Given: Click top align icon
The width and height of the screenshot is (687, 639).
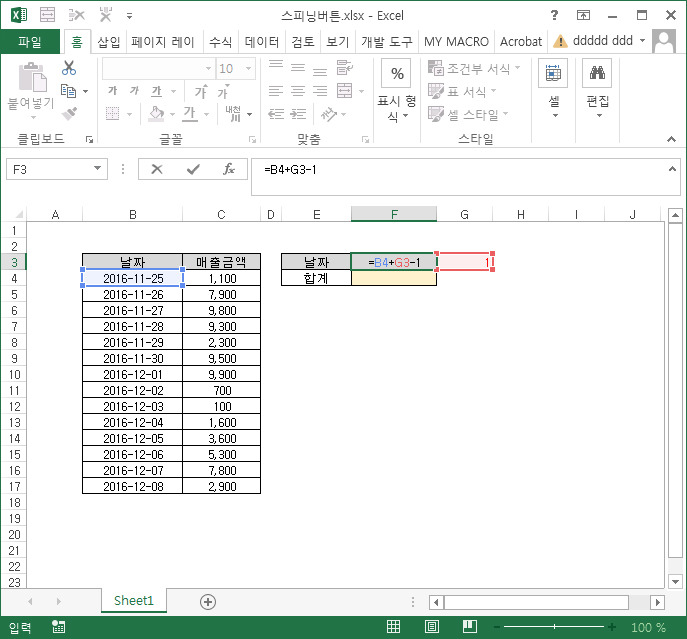Looking at the screenshot, I should 276,67.
